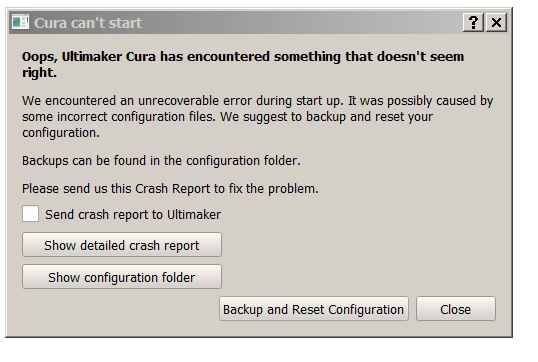This screenshot has height=362, width=538.
Task: Reset Cura settings with the backup button
Action: [x=314, y=309]
